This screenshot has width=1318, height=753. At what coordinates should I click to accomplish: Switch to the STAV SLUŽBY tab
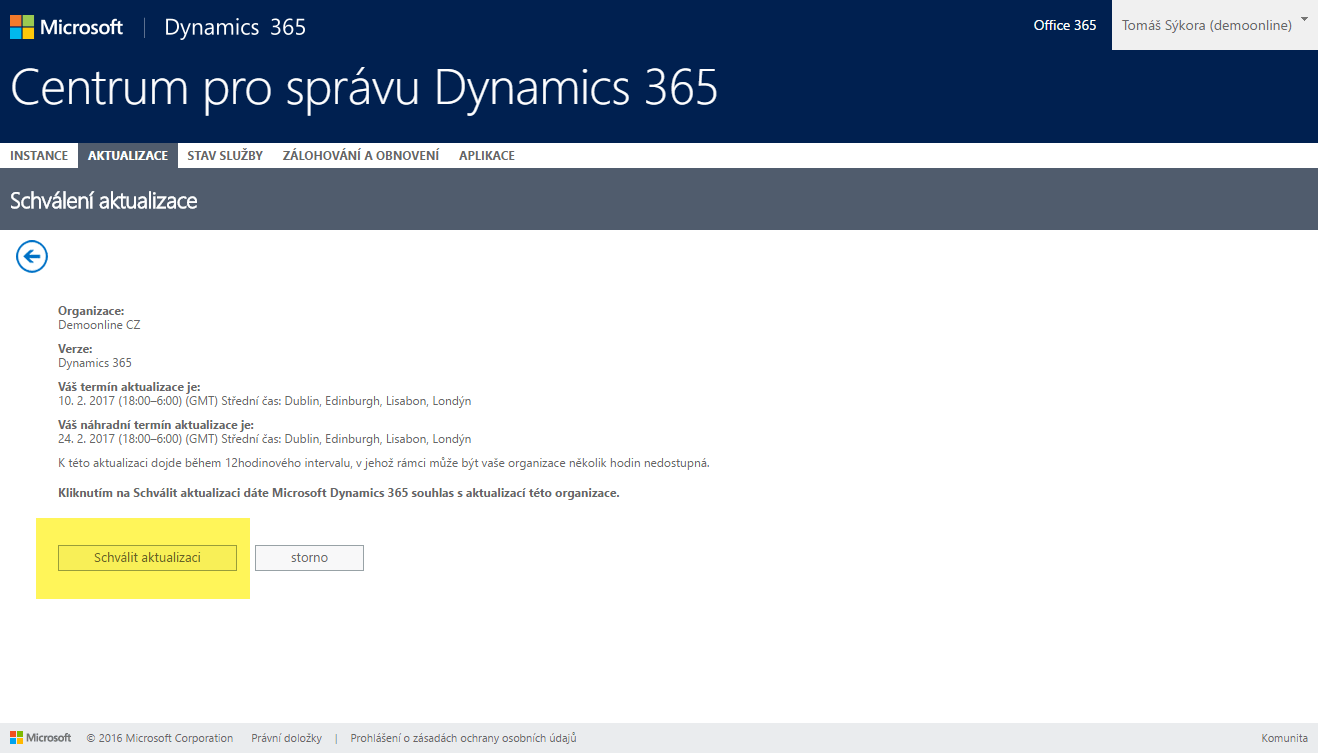click(x=225, y=156)
